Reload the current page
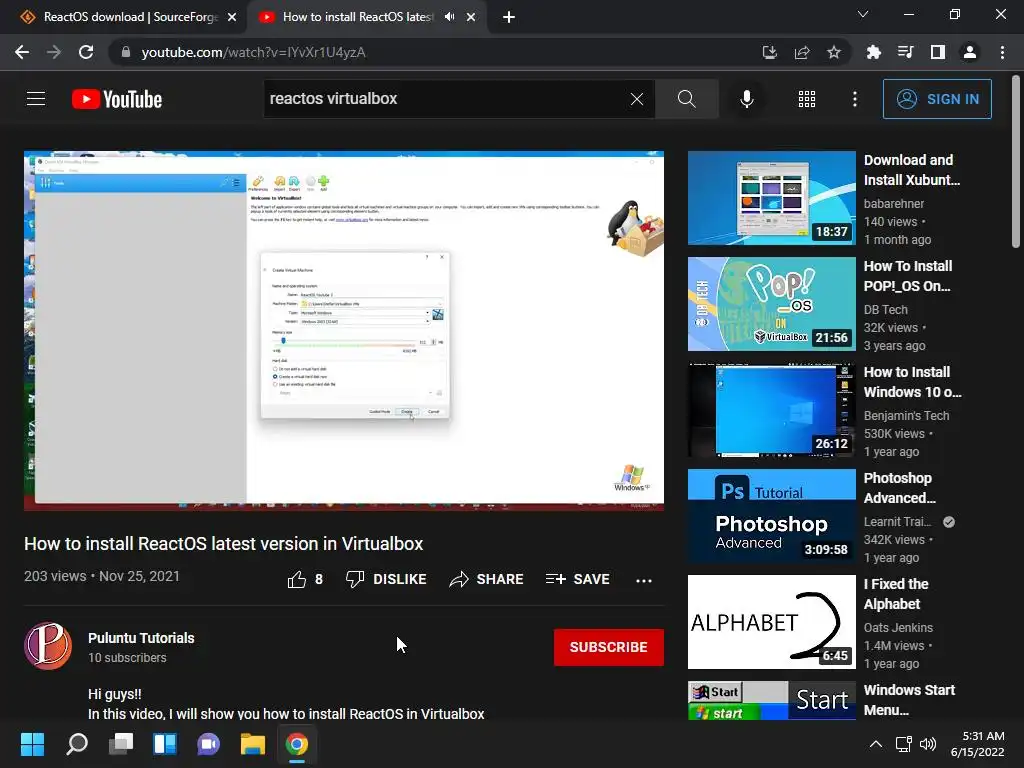This screenshot has width=1024, height=768. coord(86,52)
